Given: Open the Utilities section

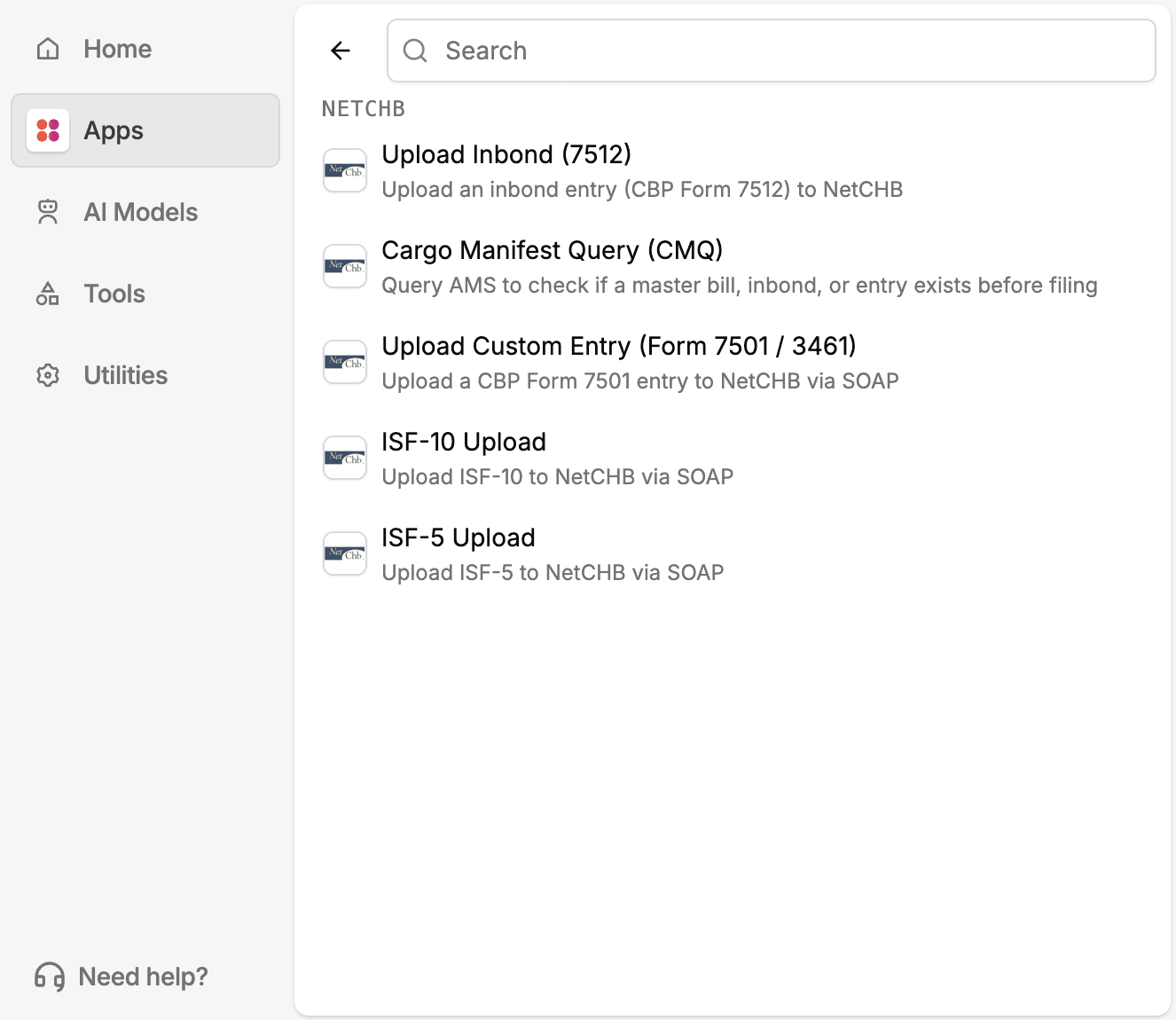Looking at the screenshot, I should tap(145, 375).
